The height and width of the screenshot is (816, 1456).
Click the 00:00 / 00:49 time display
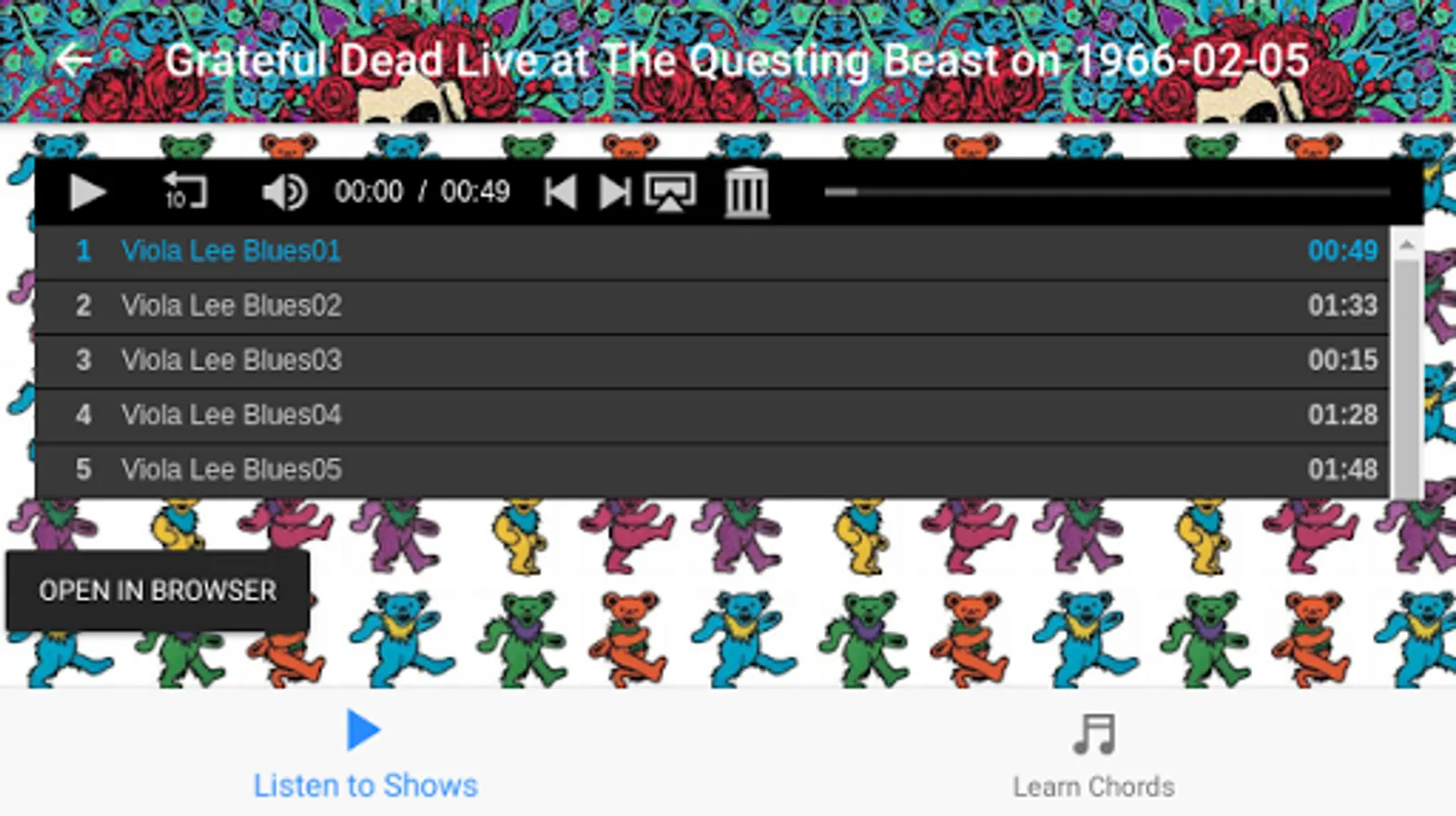(422, 192)
